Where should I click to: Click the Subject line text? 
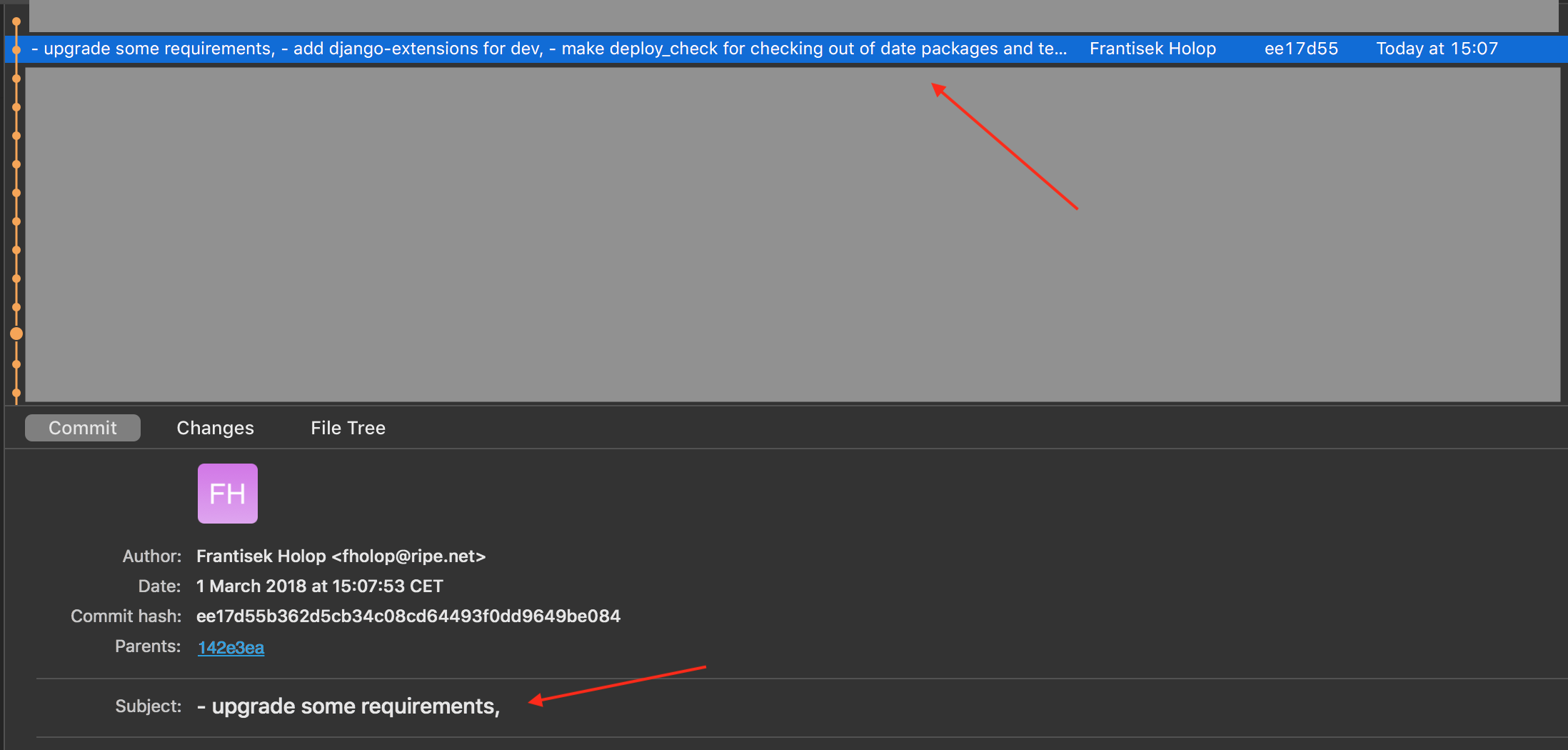(x=348, y=706)
